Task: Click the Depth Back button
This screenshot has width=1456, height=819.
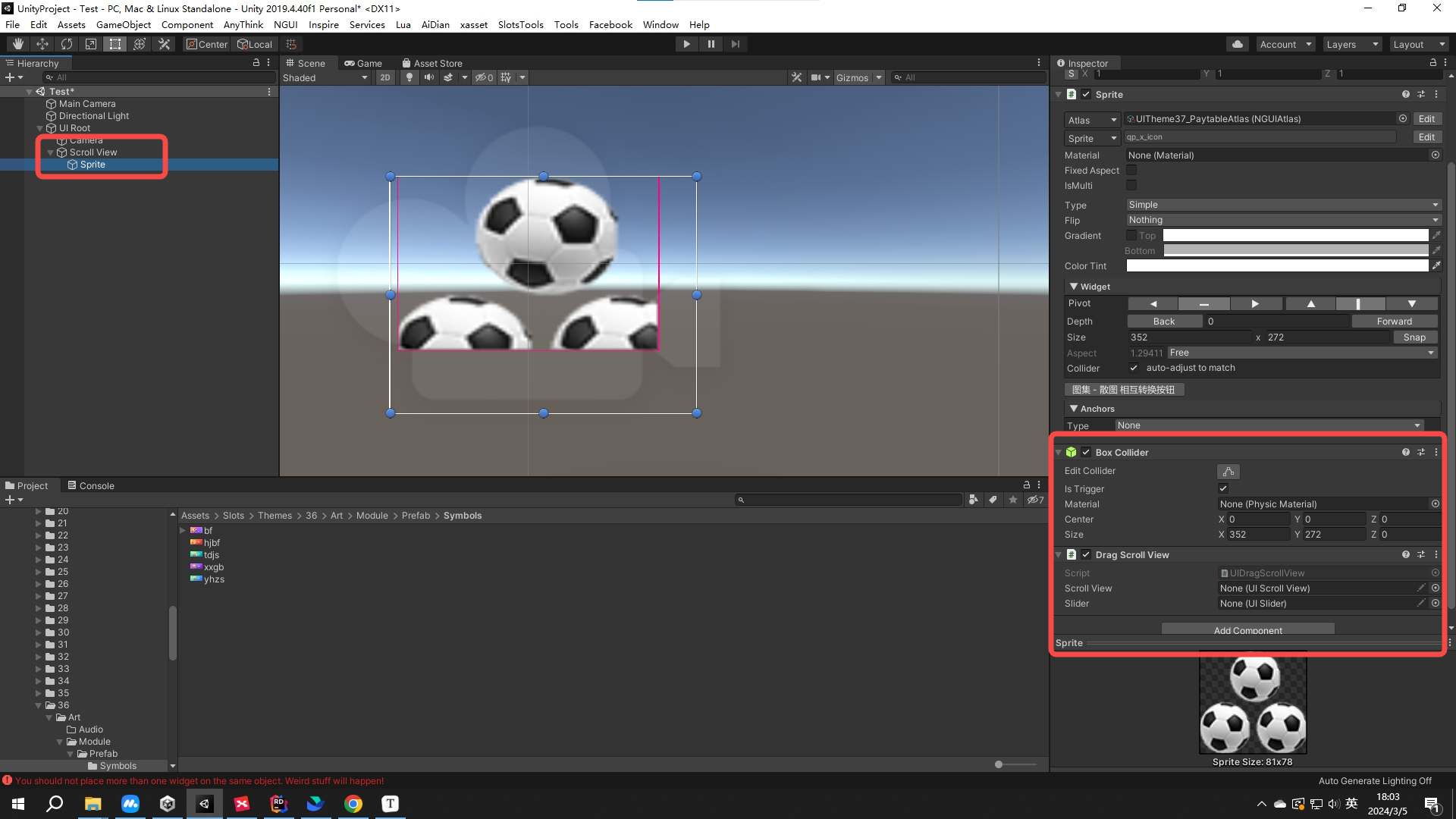Action: click(x=1164, y=322)
